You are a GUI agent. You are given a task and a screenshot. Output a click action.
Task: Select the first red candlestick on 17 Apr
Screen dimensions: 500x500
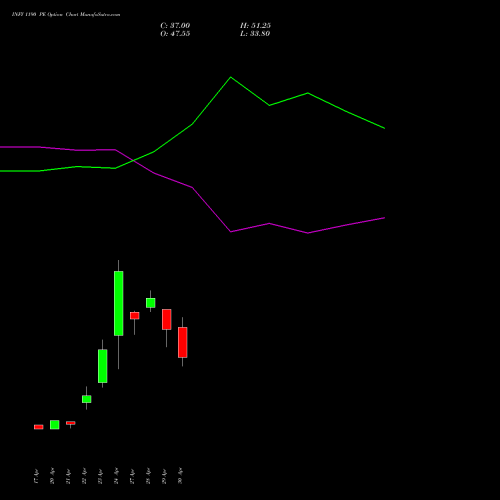point(39,427)
